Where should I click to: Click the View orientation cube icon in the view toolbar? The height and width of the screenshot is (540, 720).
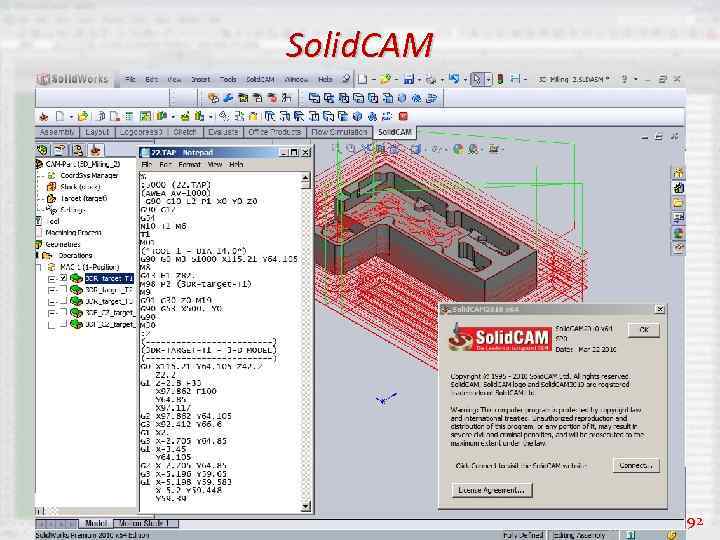pos(416,149)
